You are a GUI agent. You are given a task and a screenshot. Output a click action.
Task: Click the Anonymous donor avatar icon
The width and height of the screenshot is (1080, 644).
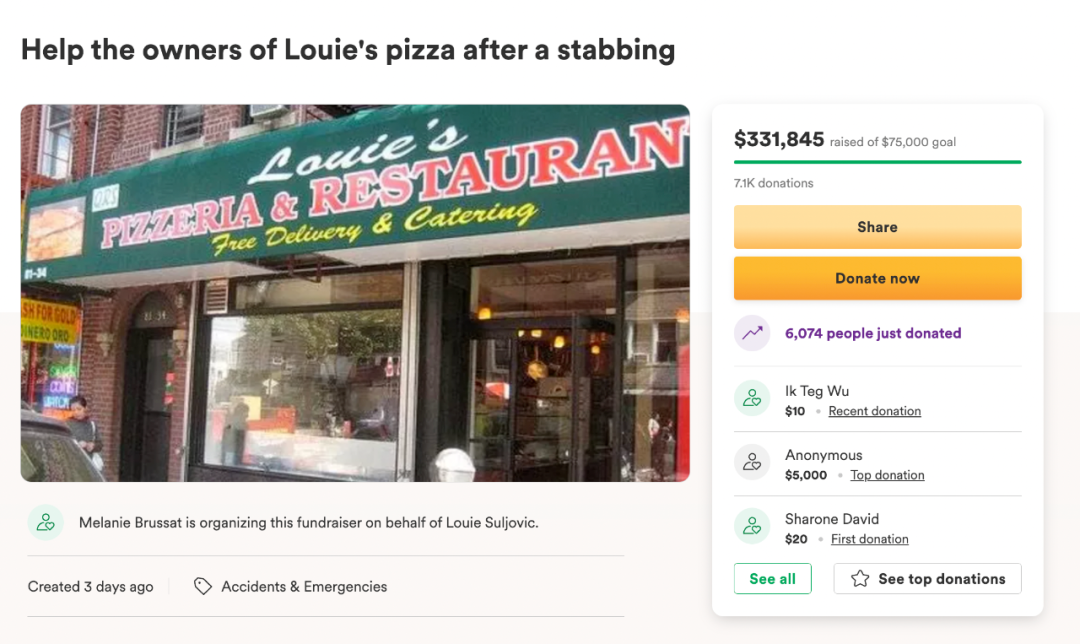[x=752, y=463]
